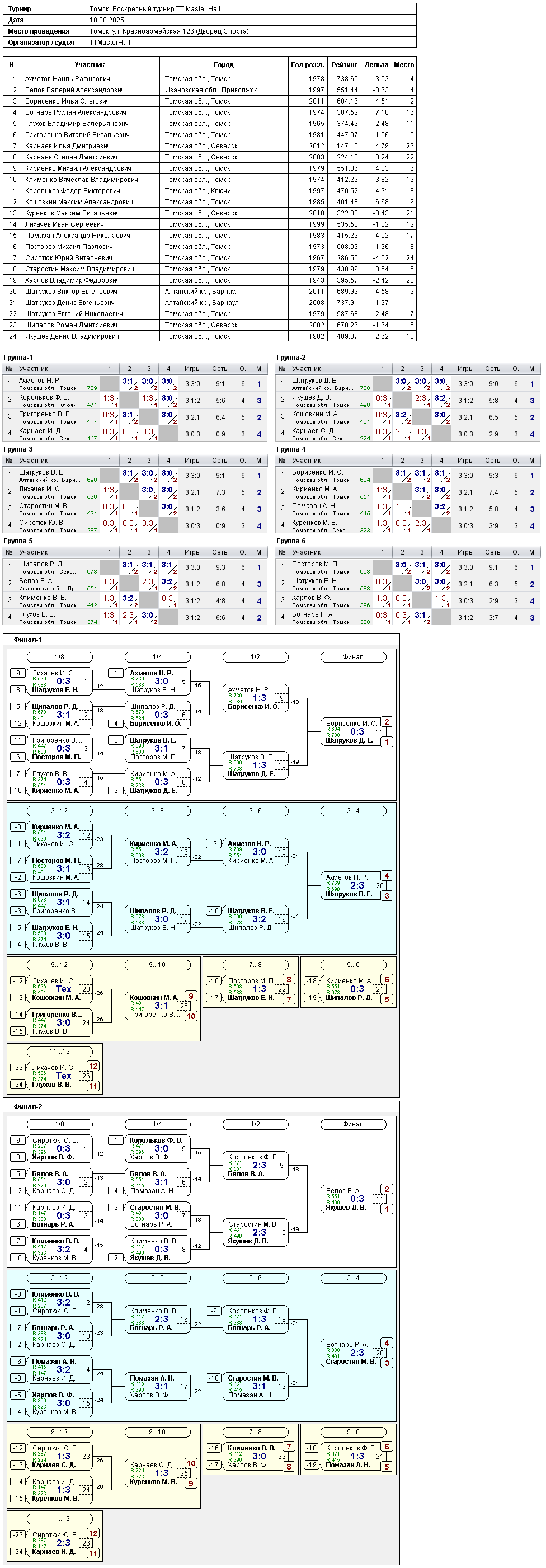Select the "1/8" round label in Финал-1
The image size is (546, 1568).
(60, 658)
